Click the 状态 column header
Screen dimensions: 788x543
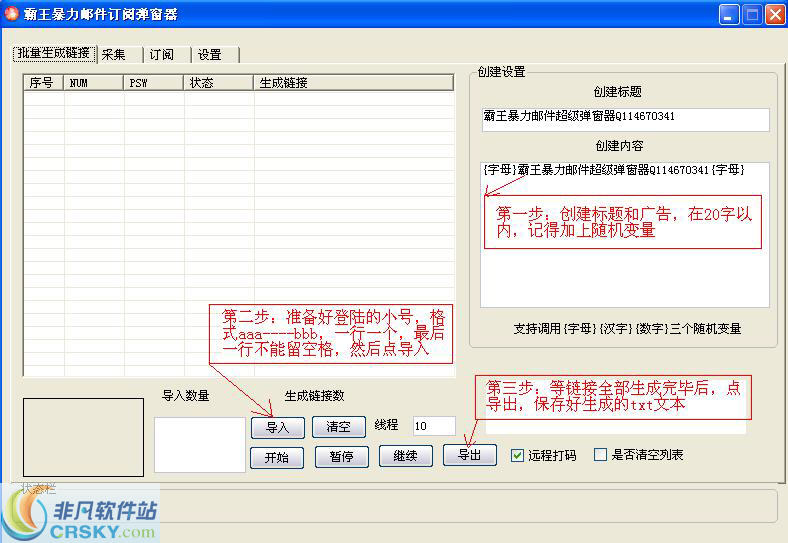click(x=219, y=82)
